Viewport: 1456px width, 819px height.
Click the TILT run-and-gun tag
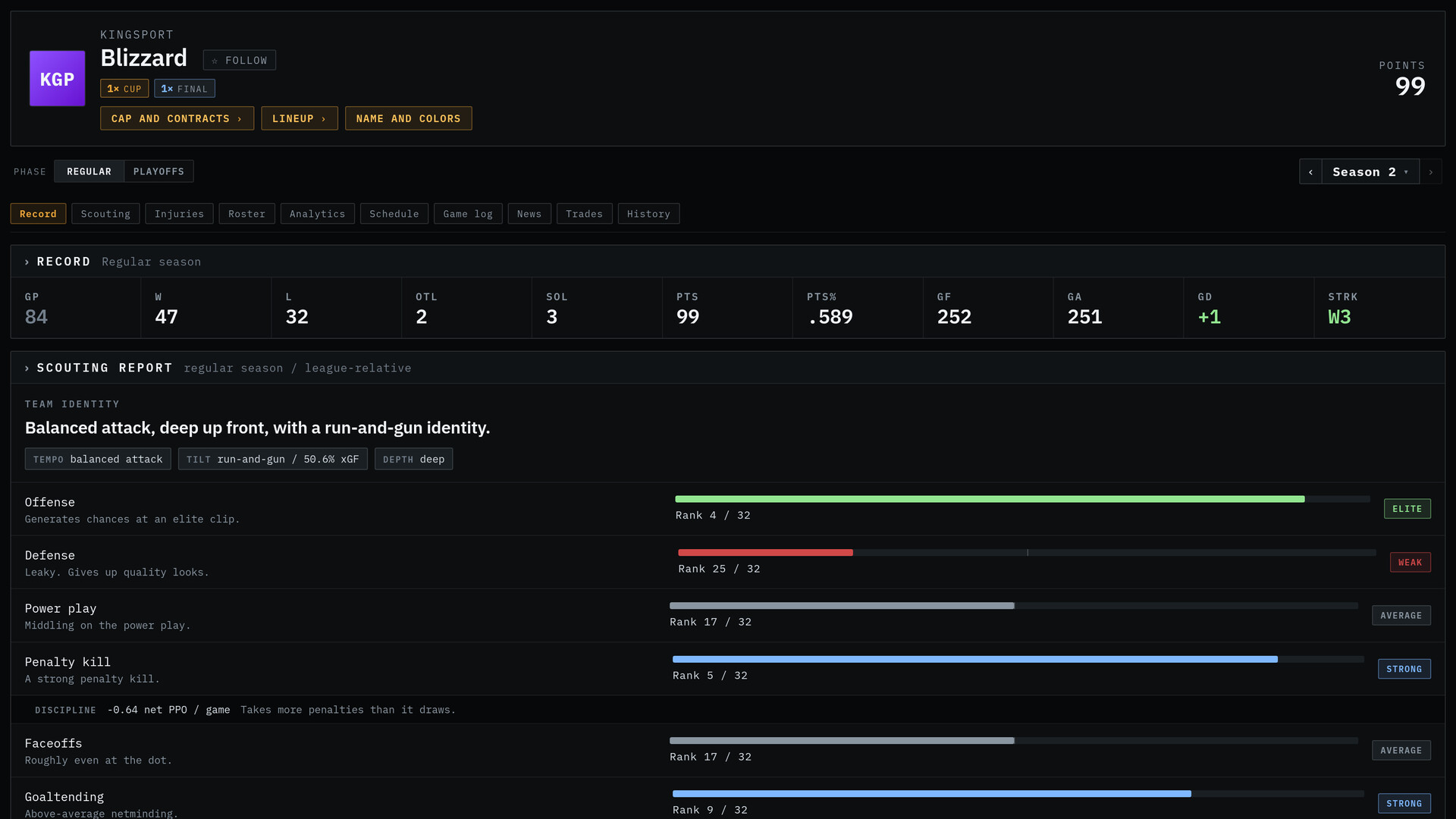273,459
